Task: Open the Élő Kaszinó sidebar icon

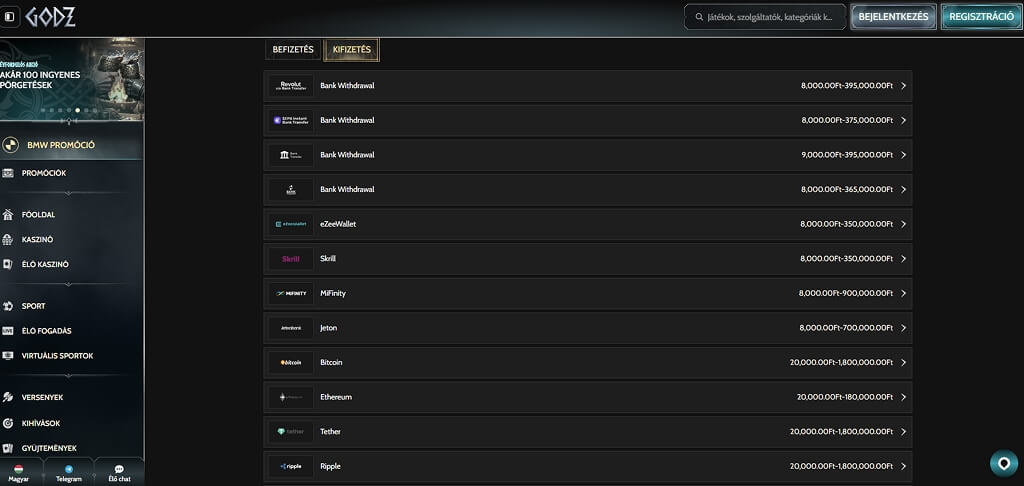Action: tap(8, 265)
